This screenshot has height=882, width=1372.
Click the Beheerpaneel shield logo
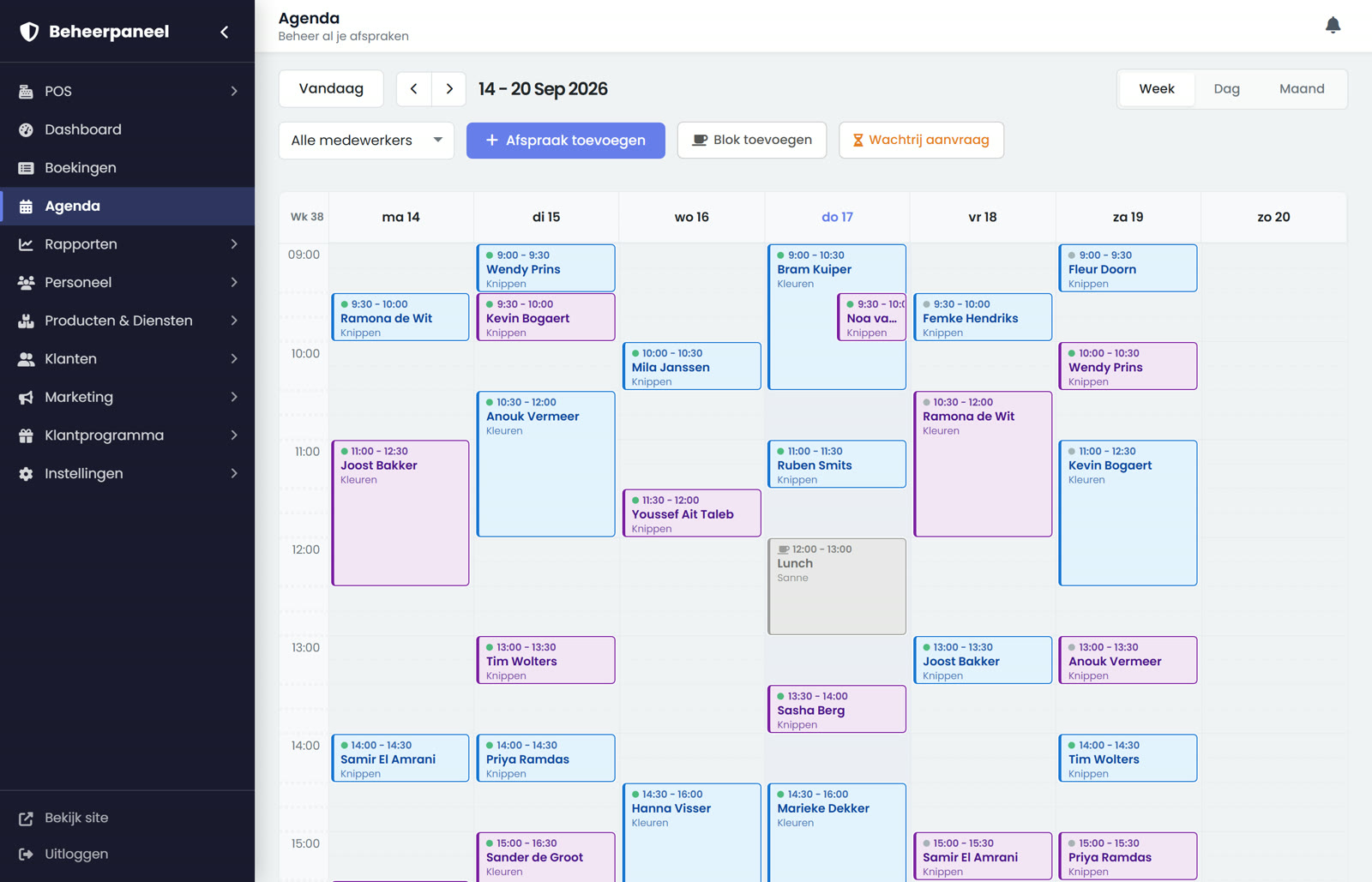pyautogui.click(x=29, y=32)
